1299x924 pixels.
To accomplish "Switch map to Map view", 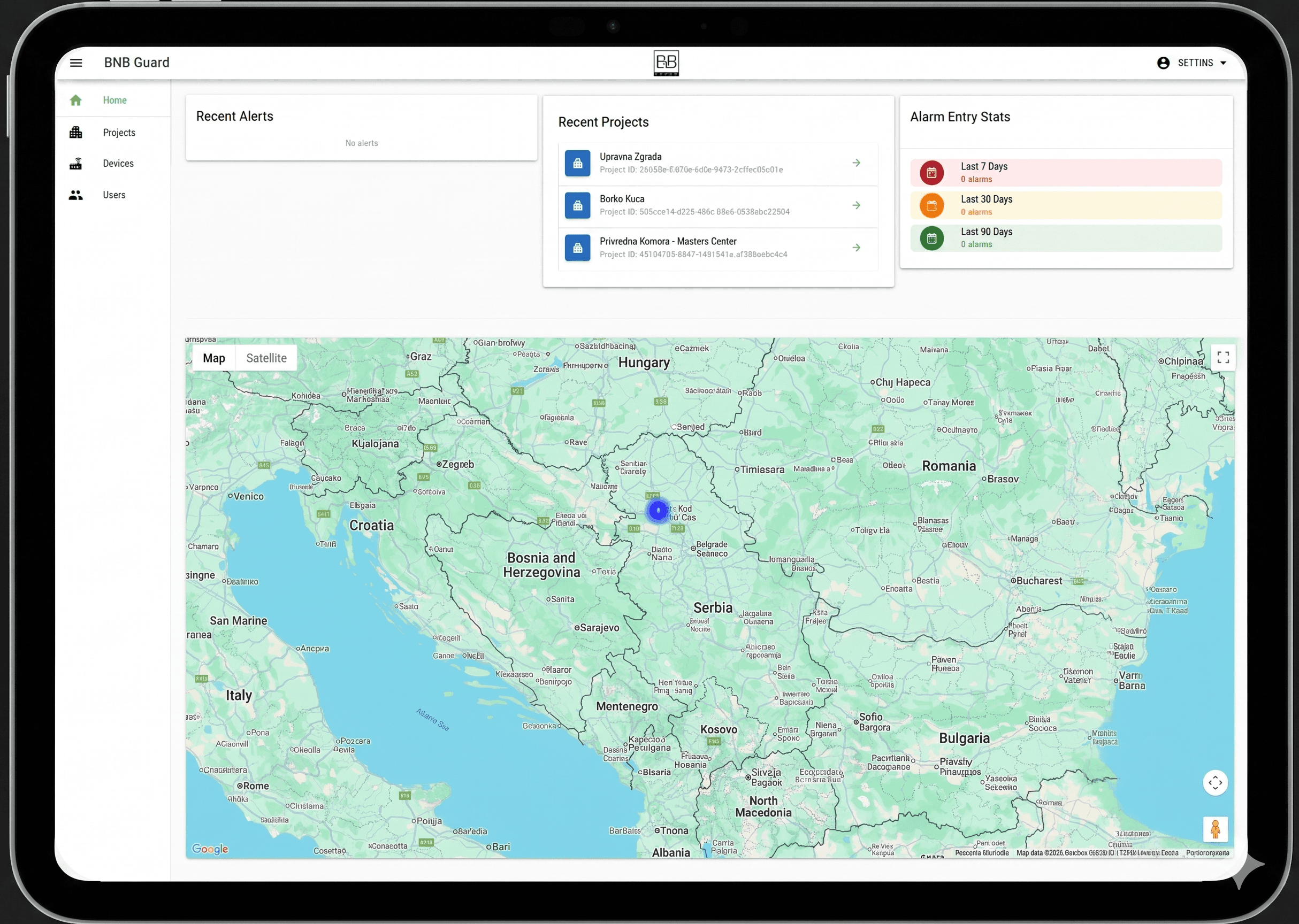I will 214,358.
